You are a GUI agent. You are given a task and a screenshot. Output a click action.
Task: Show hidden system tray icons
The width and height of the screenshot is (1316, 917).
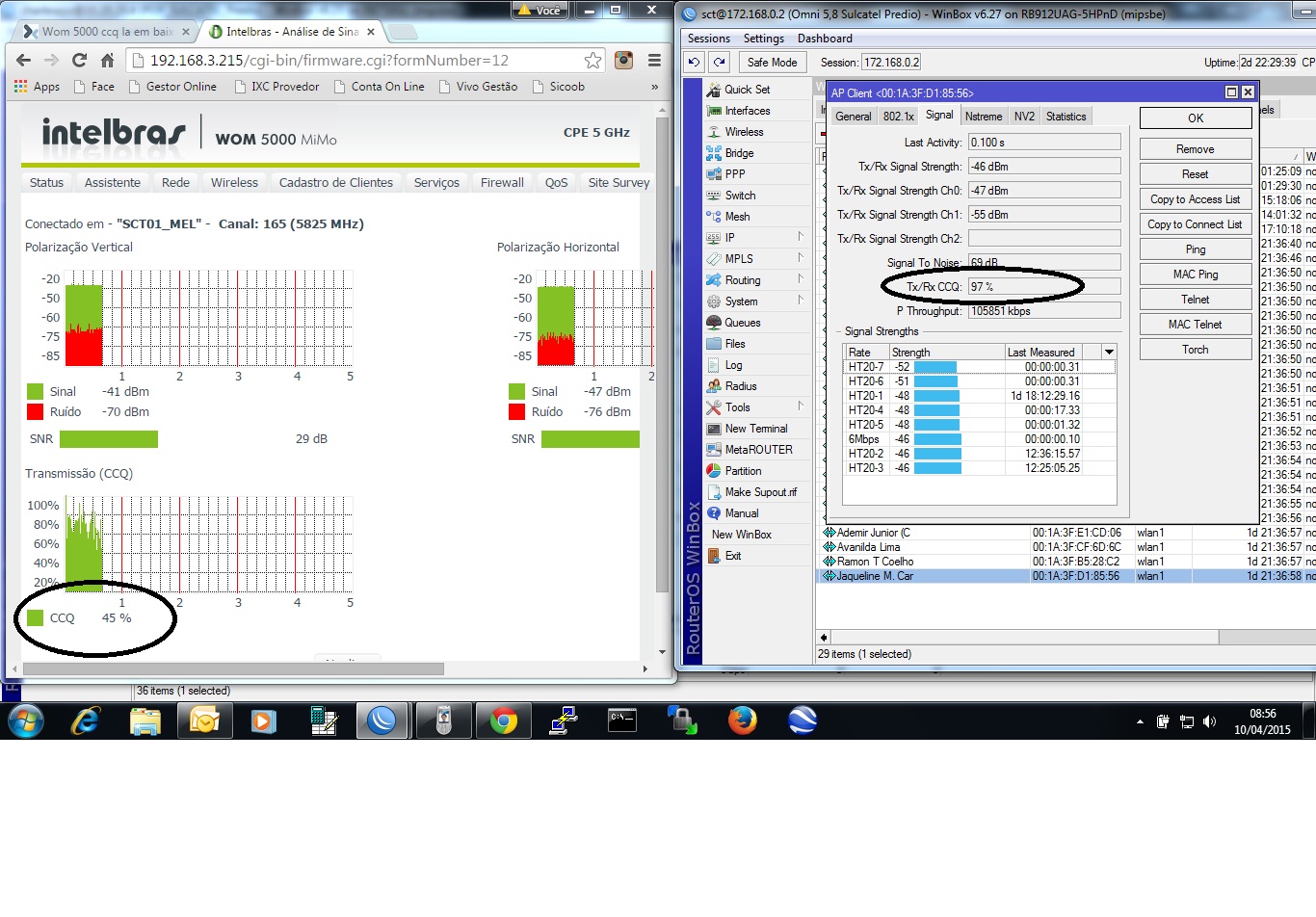[x=1141, y=721]
